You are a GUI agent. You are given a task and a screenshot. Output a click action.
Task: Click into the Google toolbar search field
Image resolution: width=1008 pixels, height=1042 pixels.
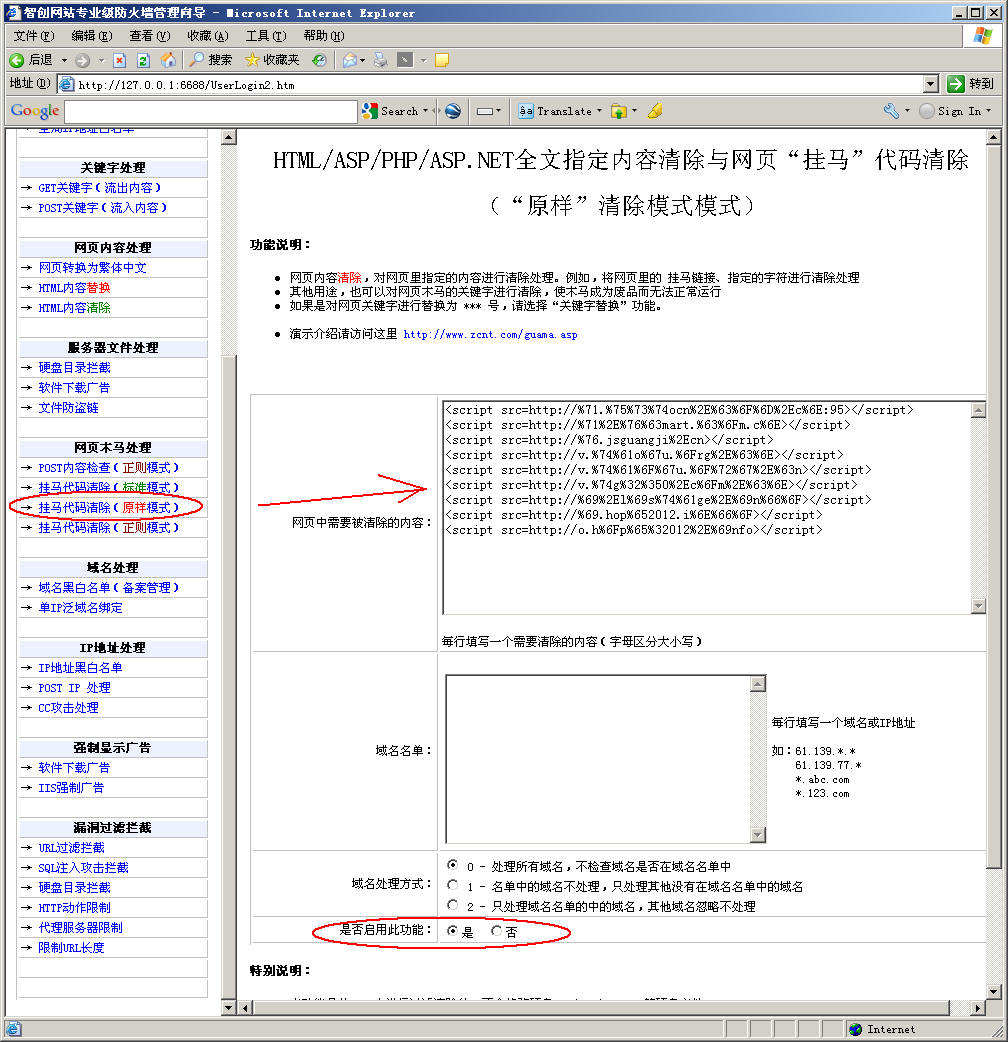pyautogui.click(x=211, y=111)
